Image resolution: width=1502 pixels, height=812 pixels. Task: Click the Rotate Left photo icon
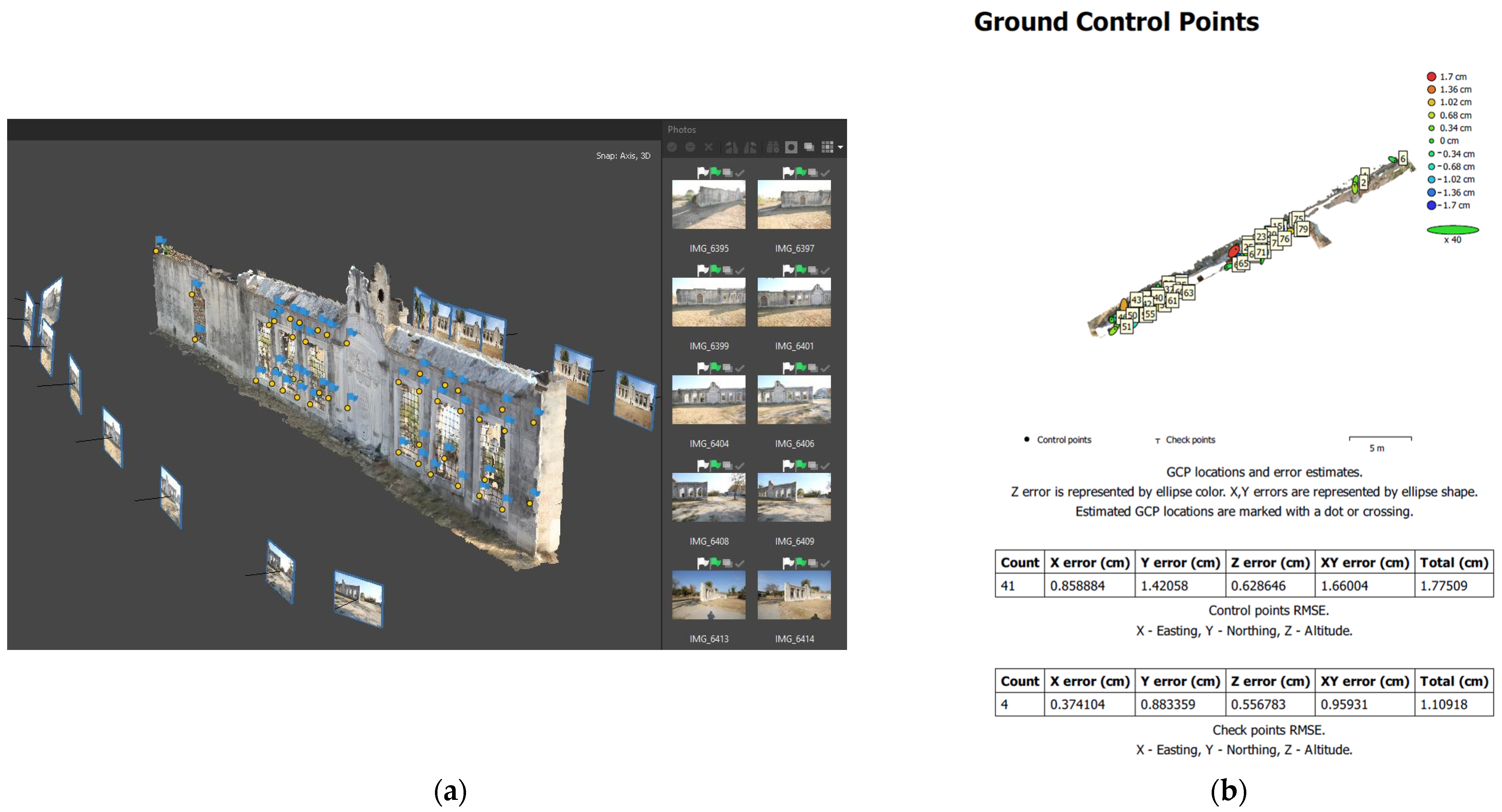click(x=731, y=147)
